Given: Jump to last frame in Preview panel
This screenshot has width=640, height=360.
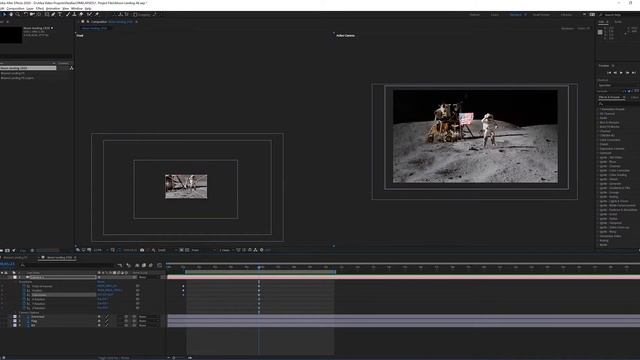Looking at the screenshot, I should pyautogui.click(x=634, y=73).
